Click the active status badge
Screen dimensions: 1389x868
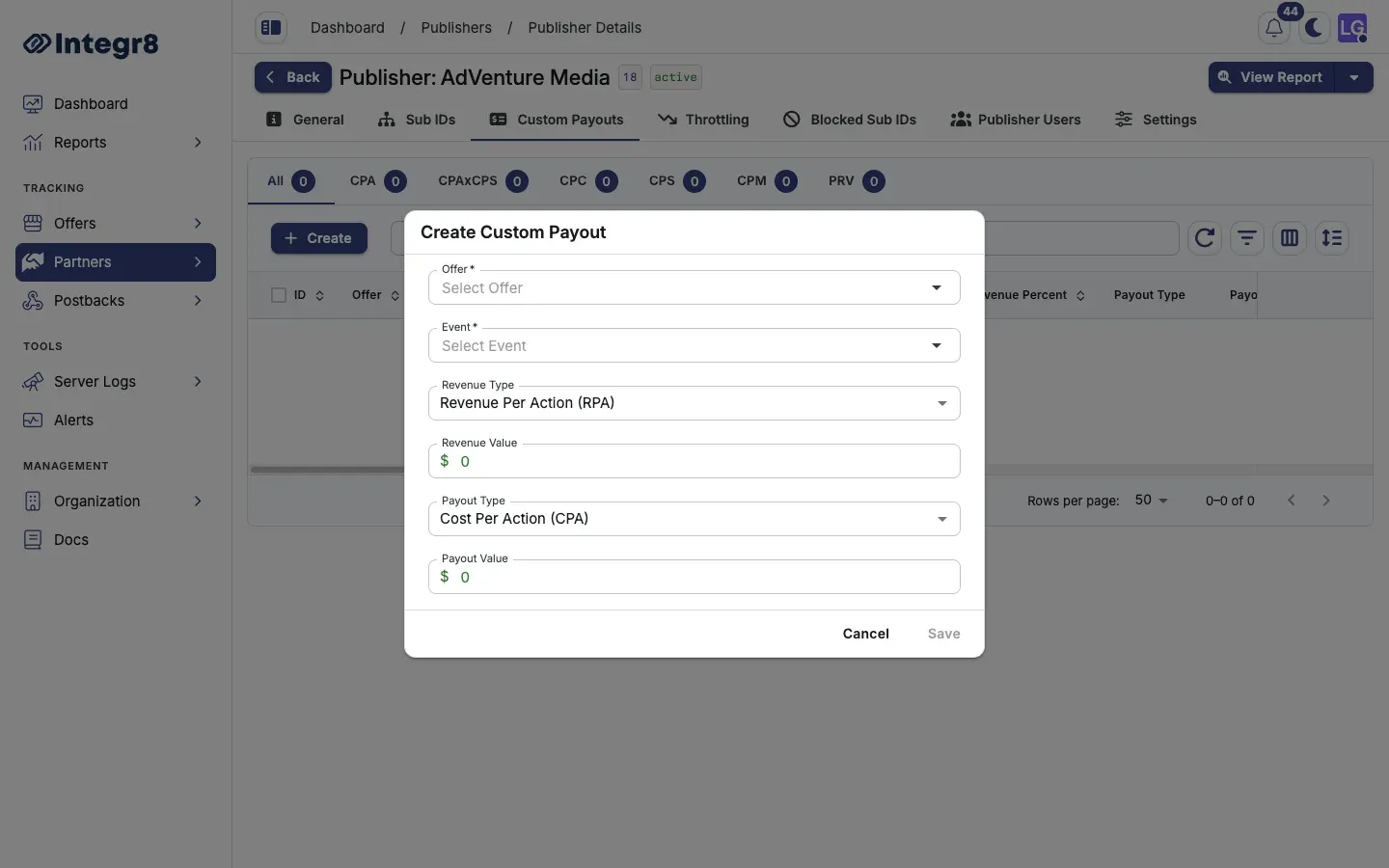[675, 77]
